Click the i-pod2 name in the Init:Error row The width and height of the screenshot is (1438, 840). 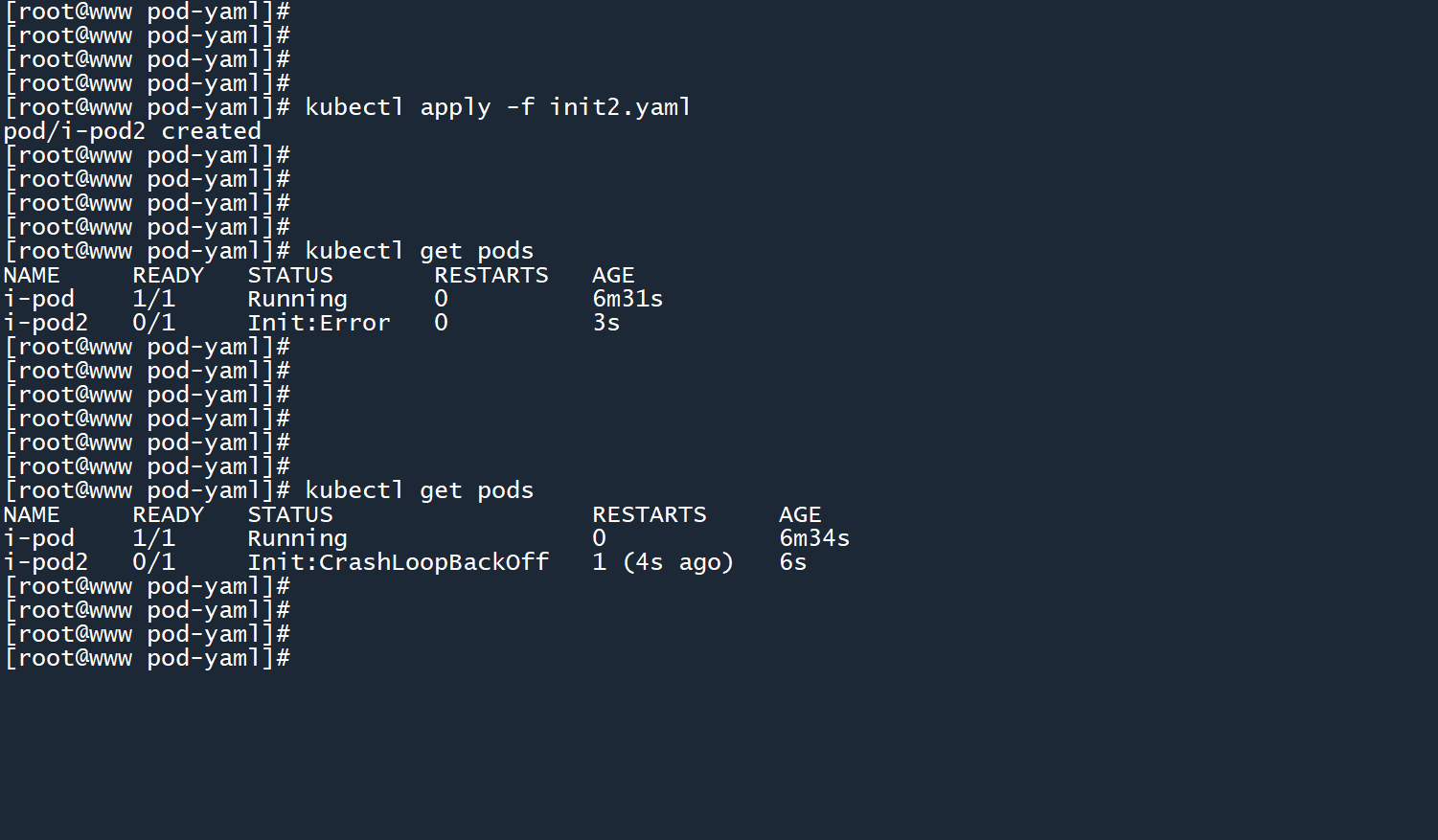pos(46,323)
